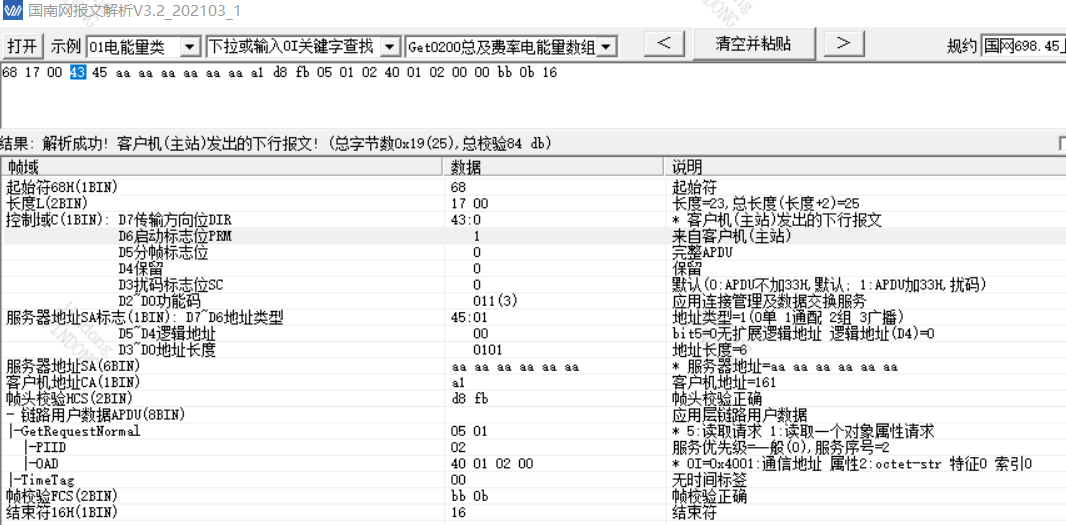Click the next '>' button
1066x525 pixels.
[x=844, y=44]
